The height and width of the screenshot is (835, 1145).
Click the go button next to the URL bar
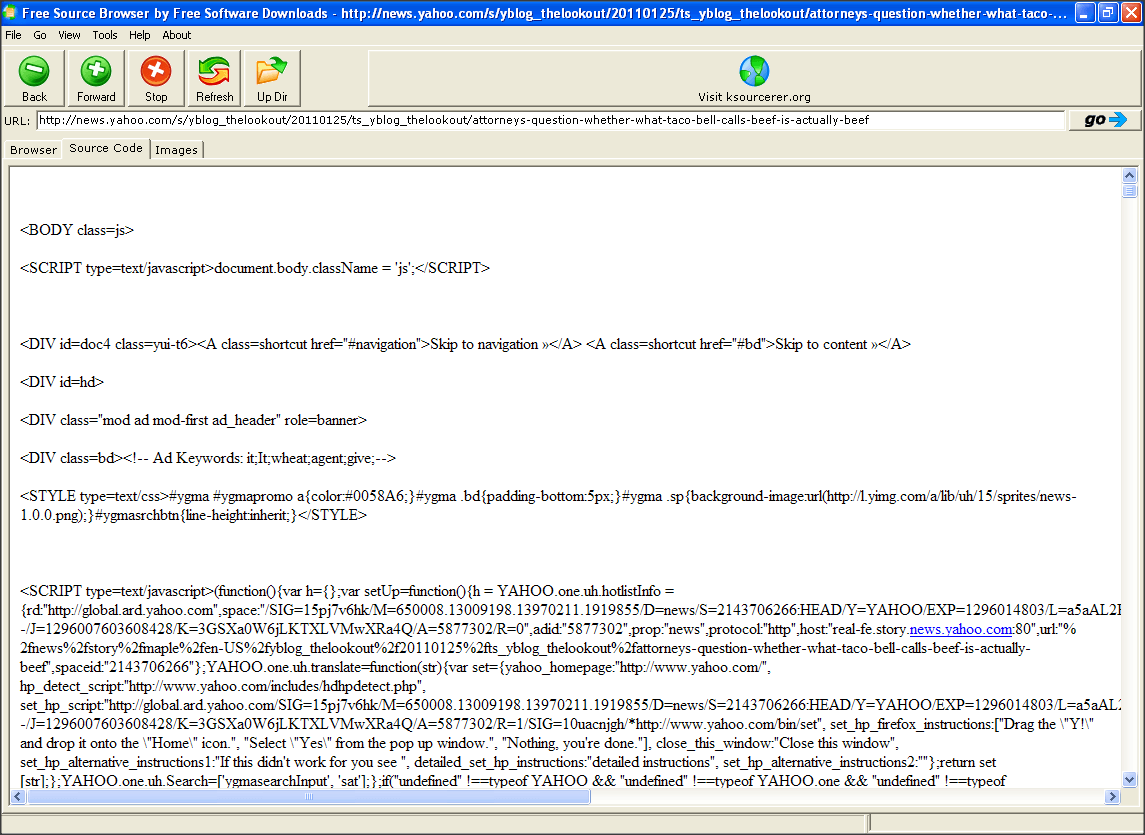pos(1103,119)
